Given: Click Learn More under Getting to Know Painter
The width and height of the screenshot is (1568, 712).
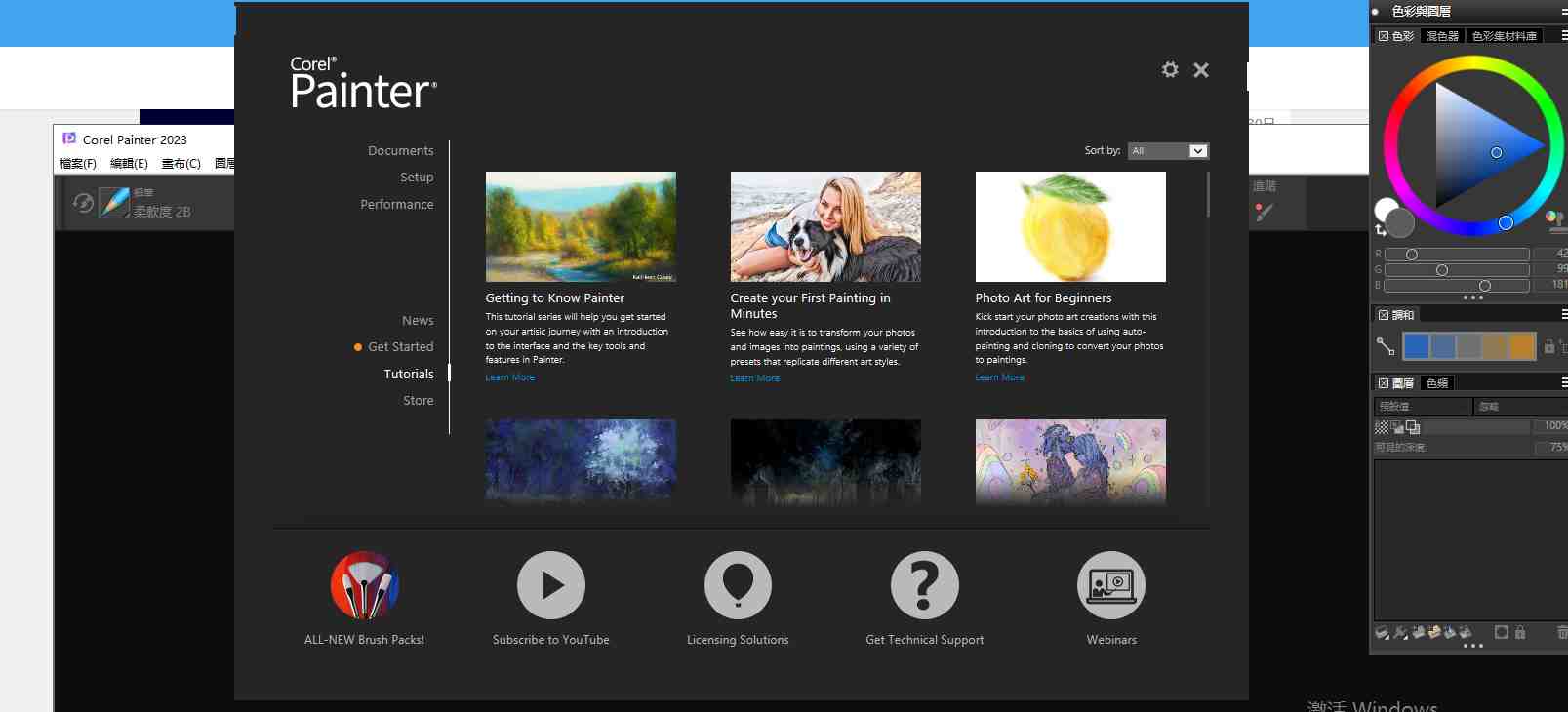Looking at the screenshot, I should click(x=510, y=377).
